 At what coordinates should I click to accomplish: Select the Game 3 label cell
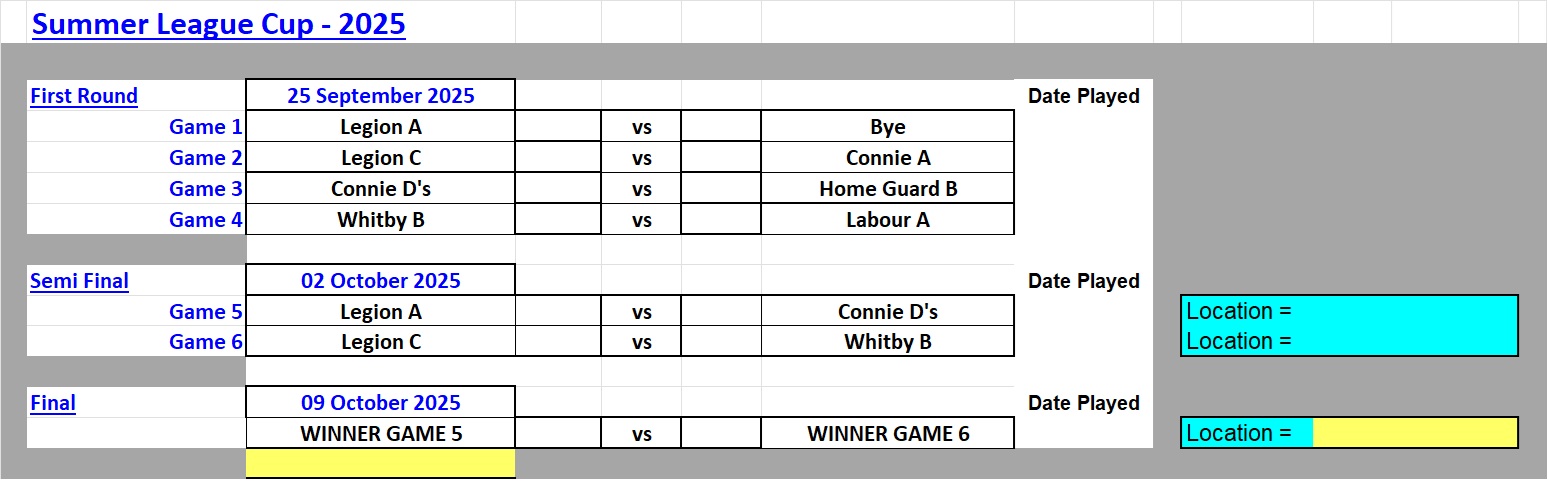[x=205, y=189]
